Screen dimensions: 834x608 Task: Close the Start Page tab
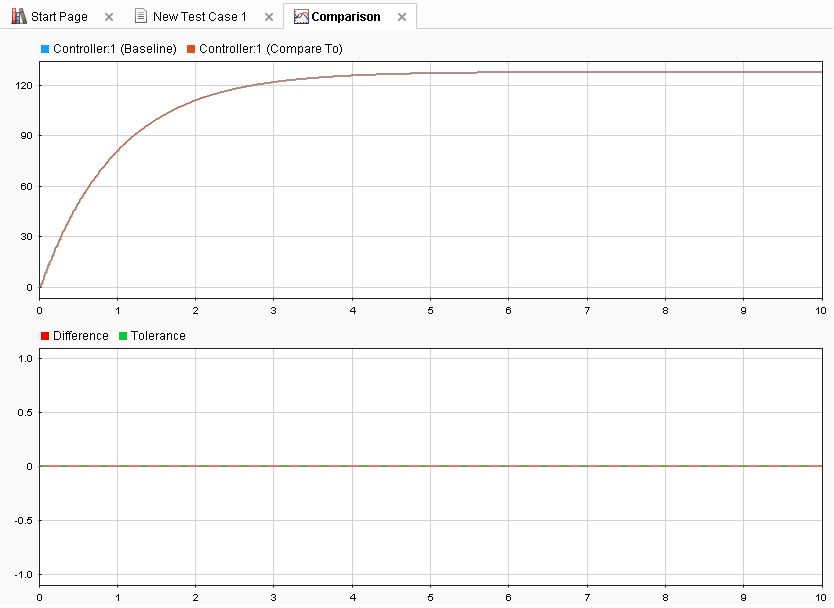pos(109,17)
